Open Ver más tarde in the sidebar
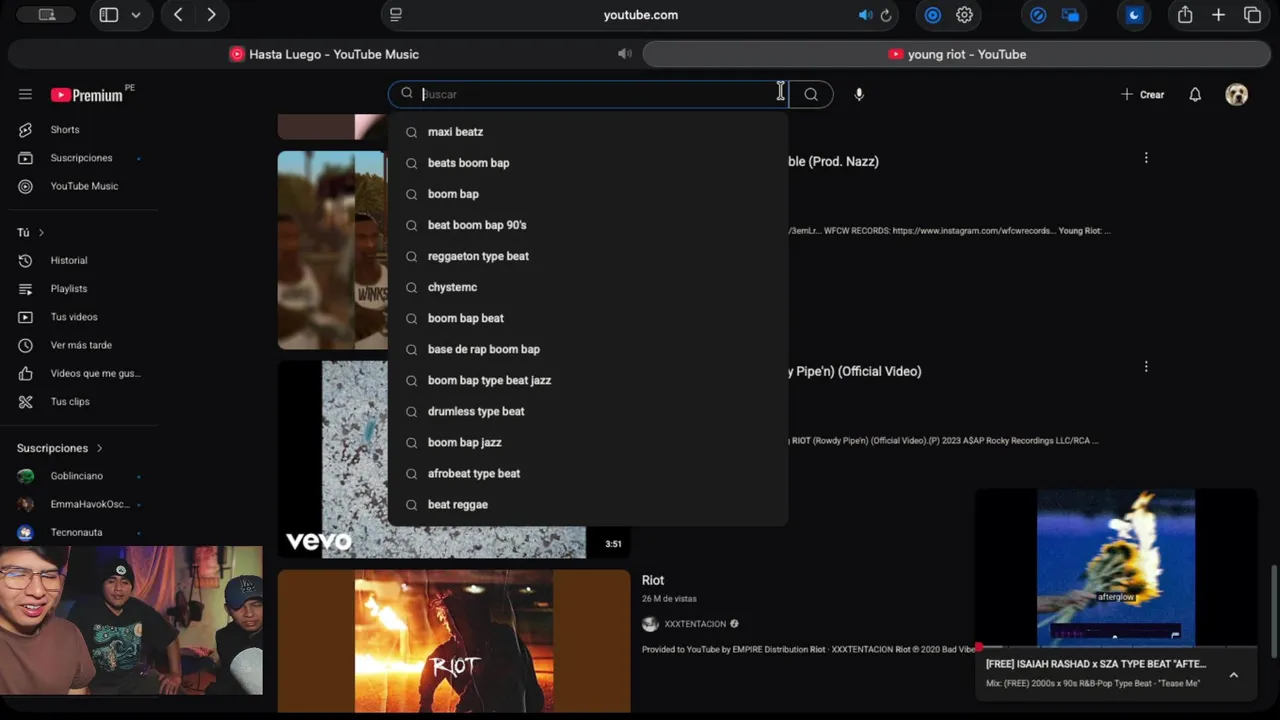 80,345
